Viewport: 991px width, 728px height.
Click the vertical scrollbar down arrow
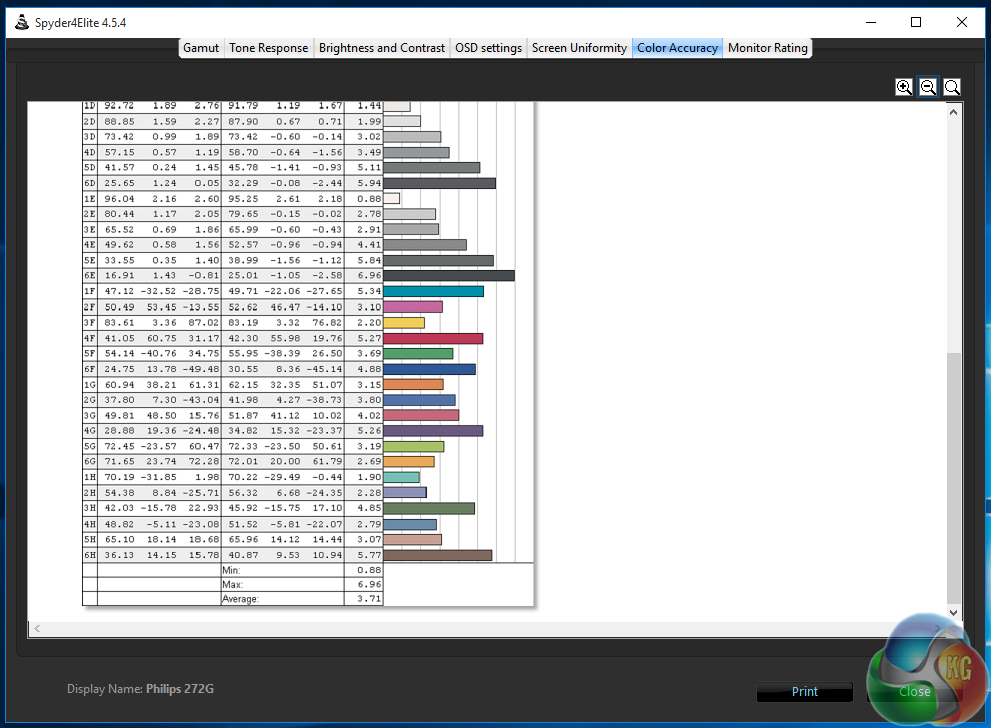953,612
